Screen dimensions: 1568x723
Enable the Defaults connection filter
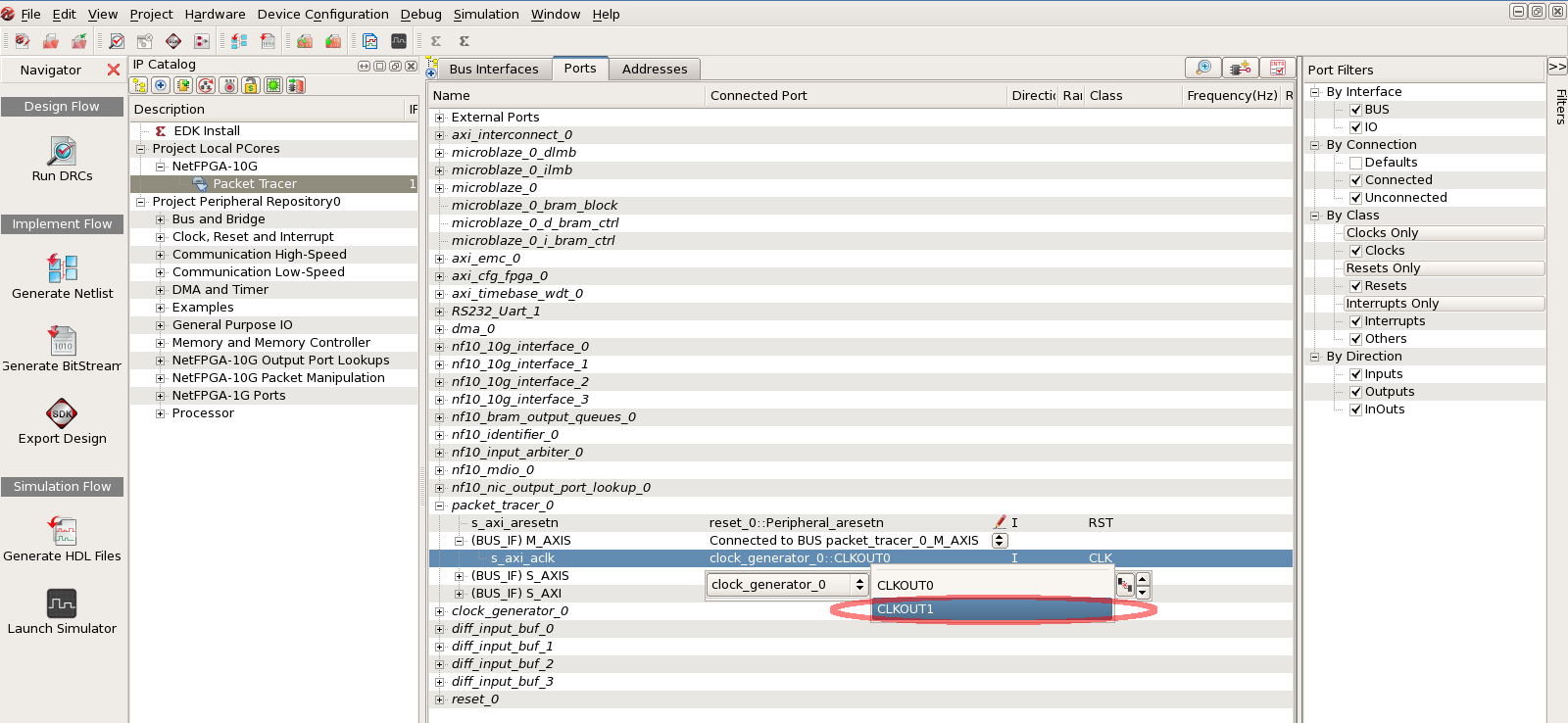coord(1356,163)
